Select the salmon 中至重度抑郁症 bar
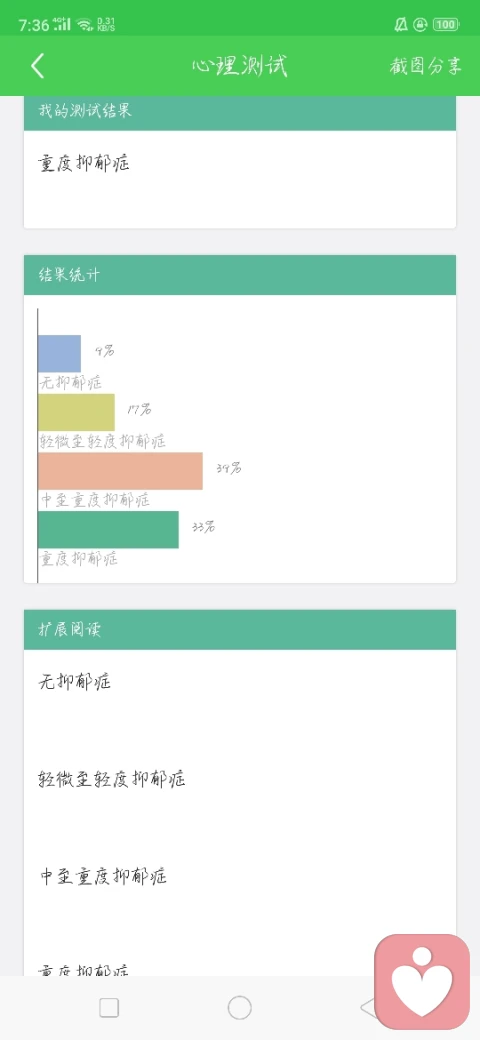The image size is (480, 1040). click(x=120, y=471)
